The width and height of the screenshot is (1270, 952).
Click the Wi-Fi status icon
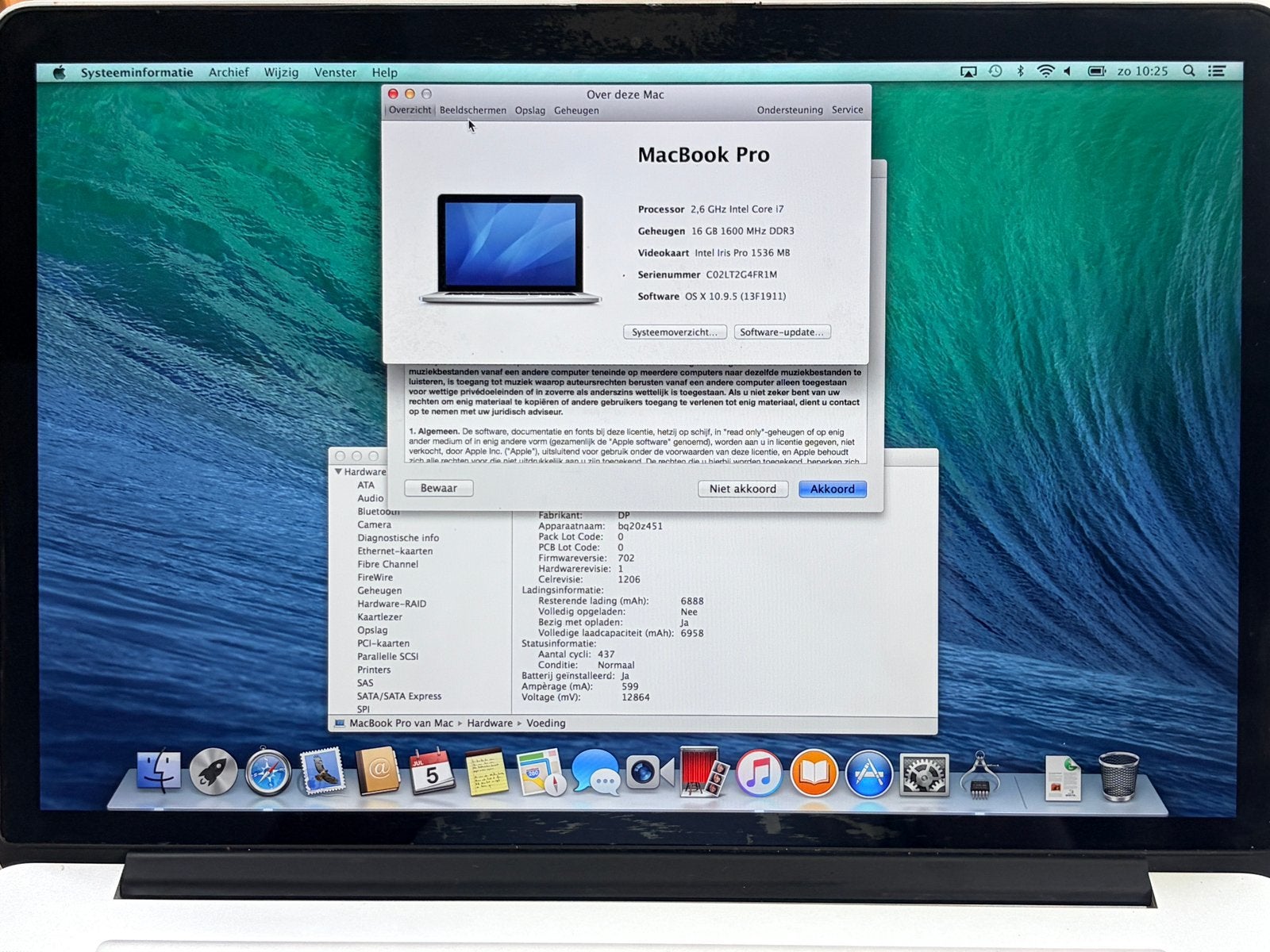pos(1046,71)
